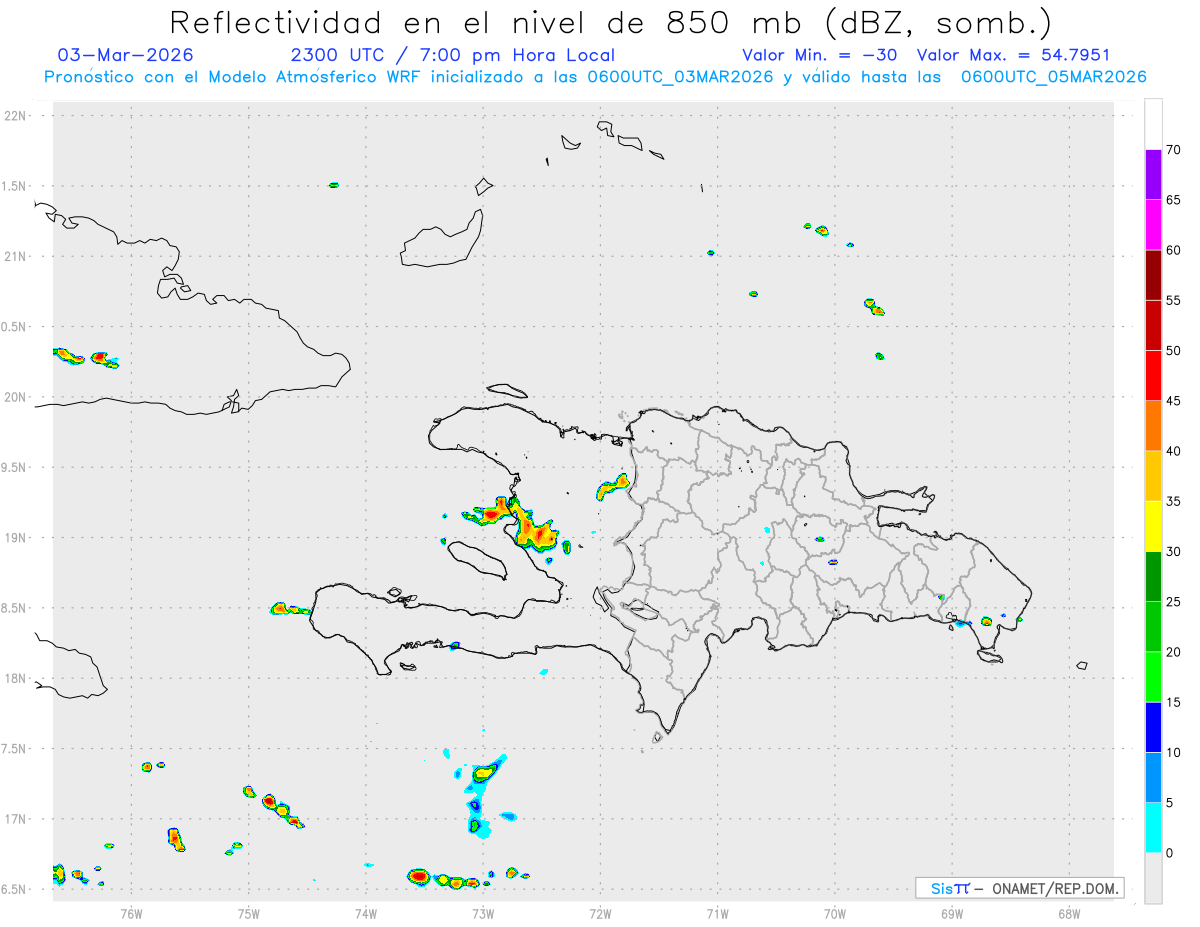Click the colorbar label '40'
The height and width of the screenshot is (927, 1200).
click(1173, 451)
